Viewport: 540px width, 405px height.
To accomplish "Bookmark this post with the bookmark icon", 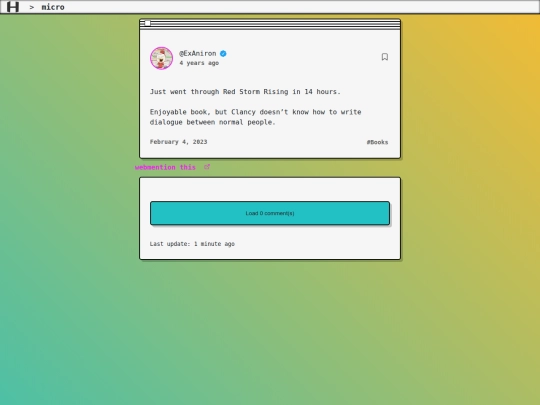I will coord(385,57).
